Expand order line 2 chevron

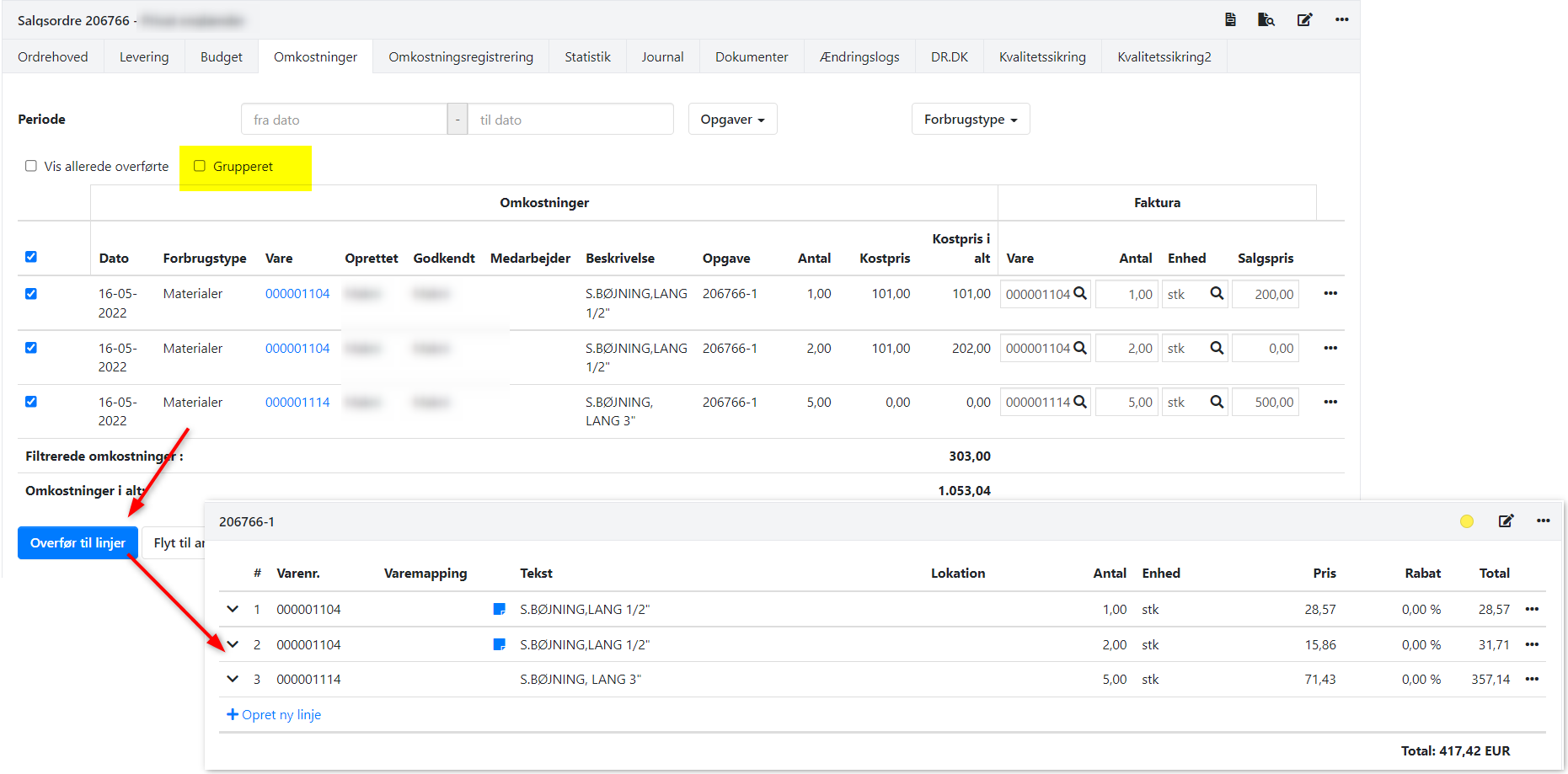point(233,644)
